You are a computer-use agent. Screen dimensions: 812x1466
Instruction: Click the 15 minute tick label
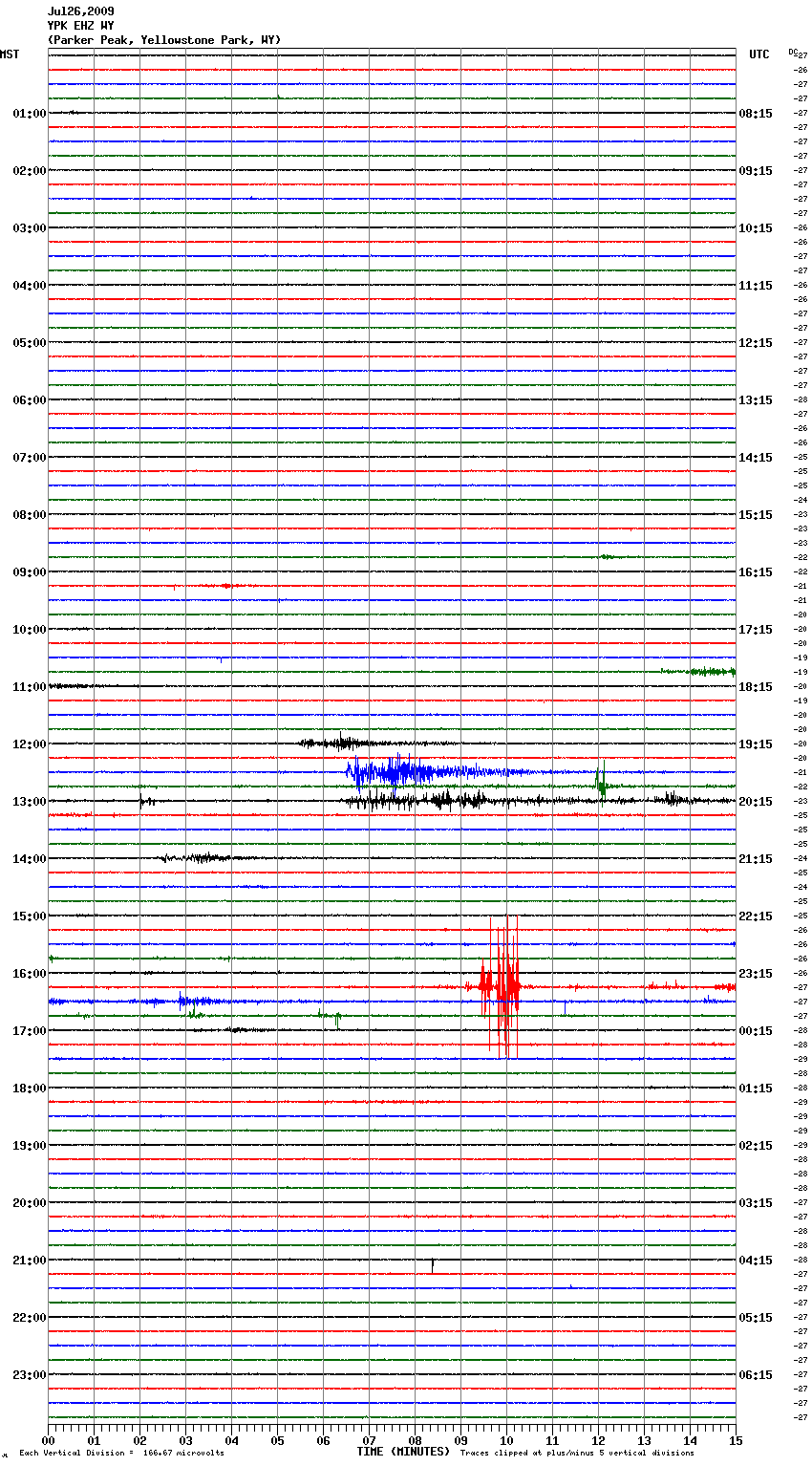tap(736, 1440)
